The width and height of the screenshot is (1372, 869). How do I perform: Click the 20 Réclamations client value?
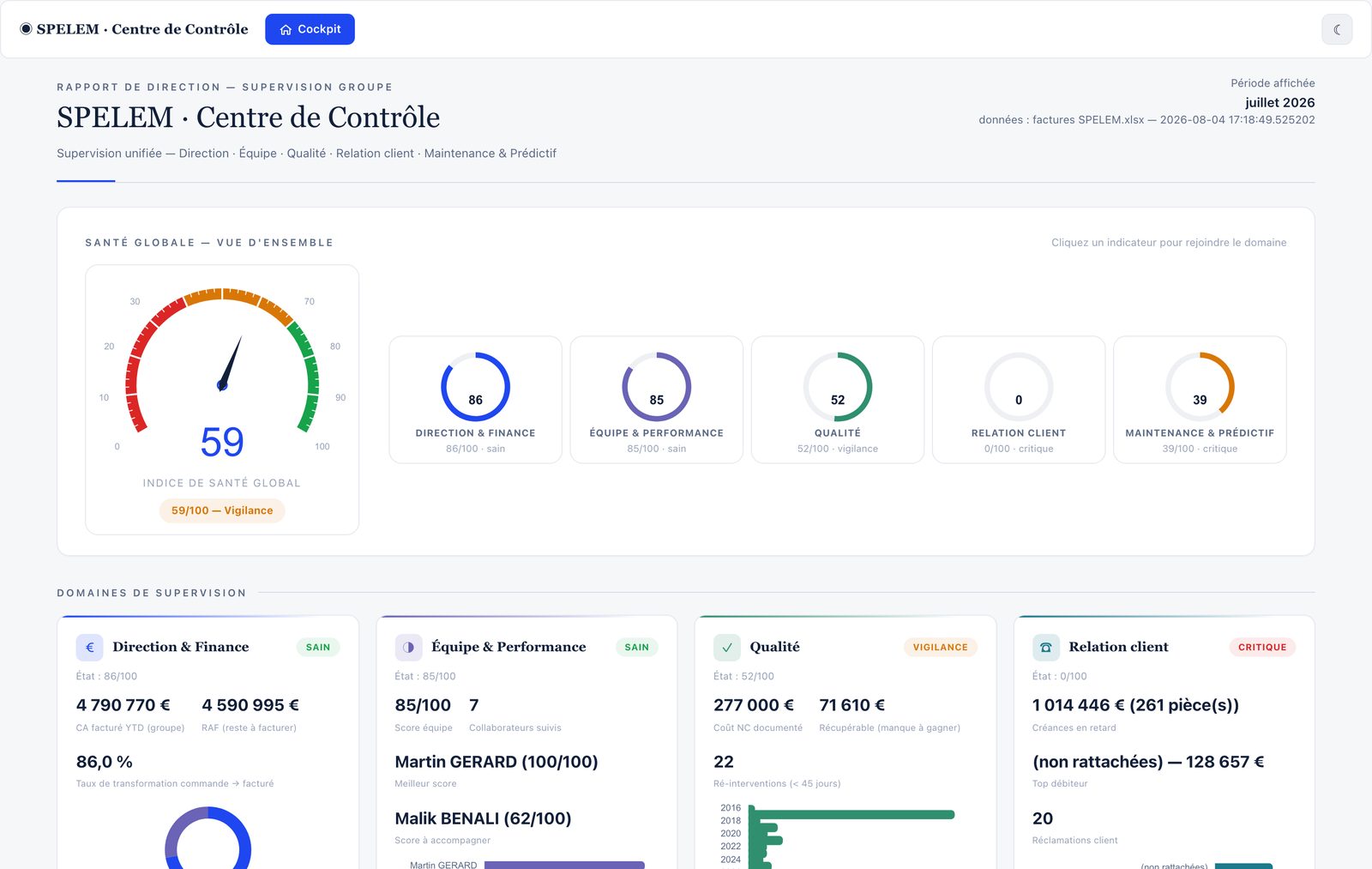[x=1043, y=818]
